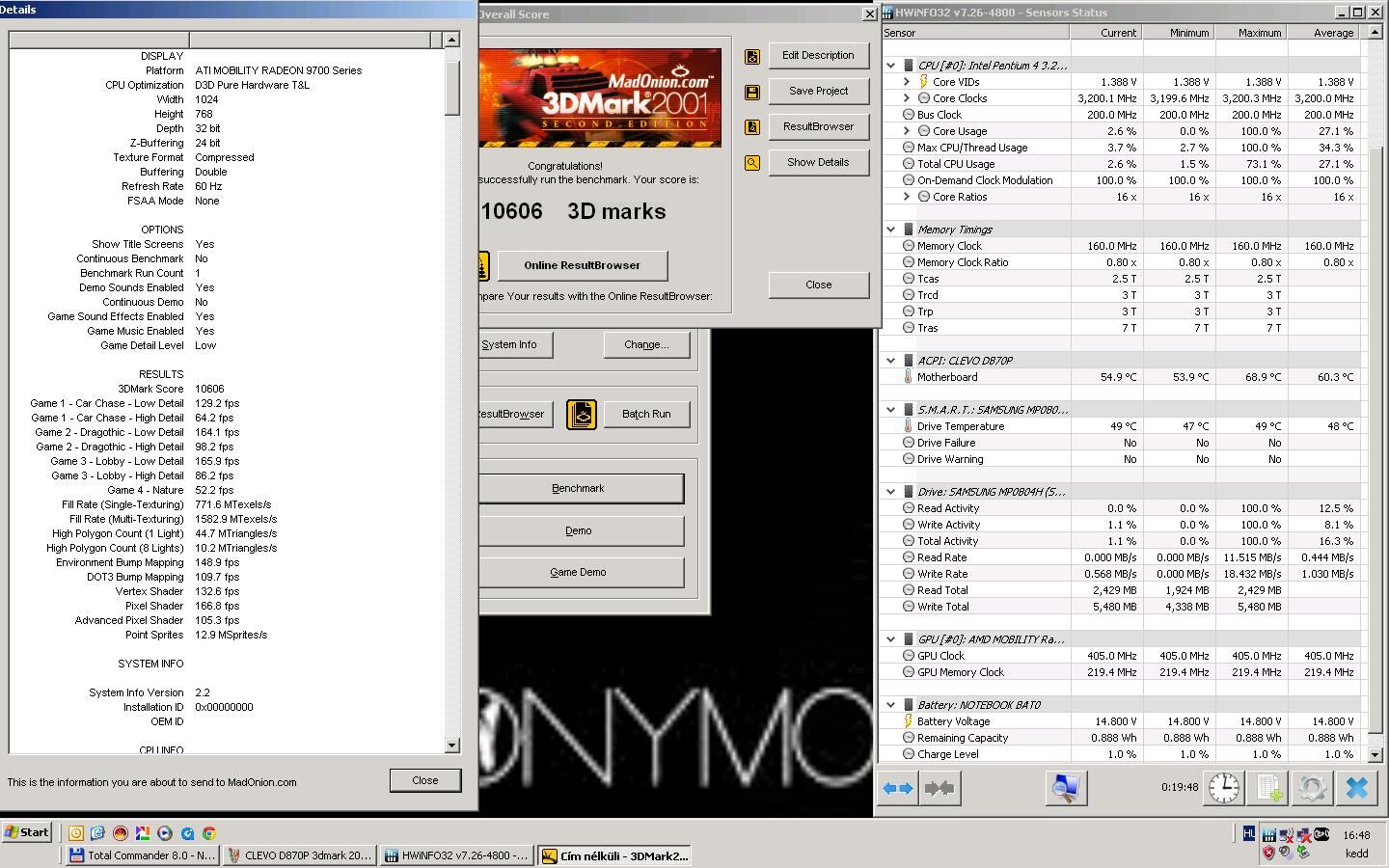Viewport: 1389px width, 868px height.
Task: Expand the Core Usage row
Action: [907, 131]
